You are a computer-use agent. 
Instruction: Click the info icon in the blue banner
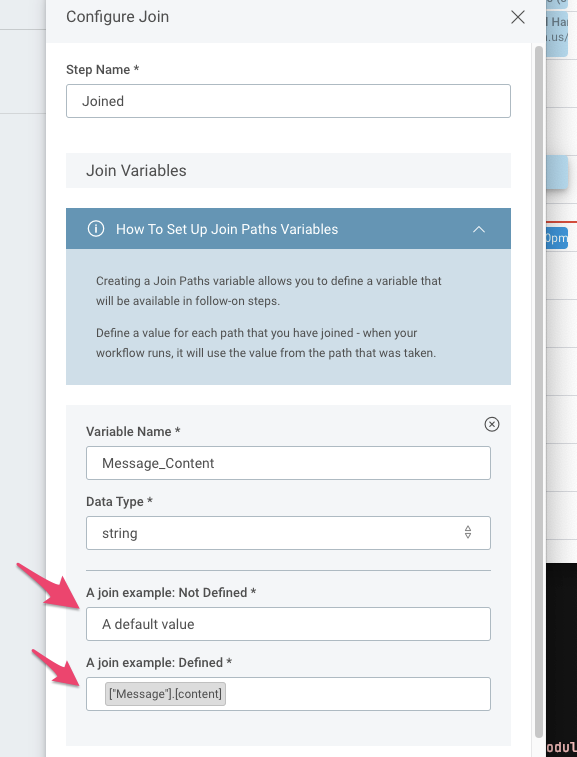click(x=96, y=228)
